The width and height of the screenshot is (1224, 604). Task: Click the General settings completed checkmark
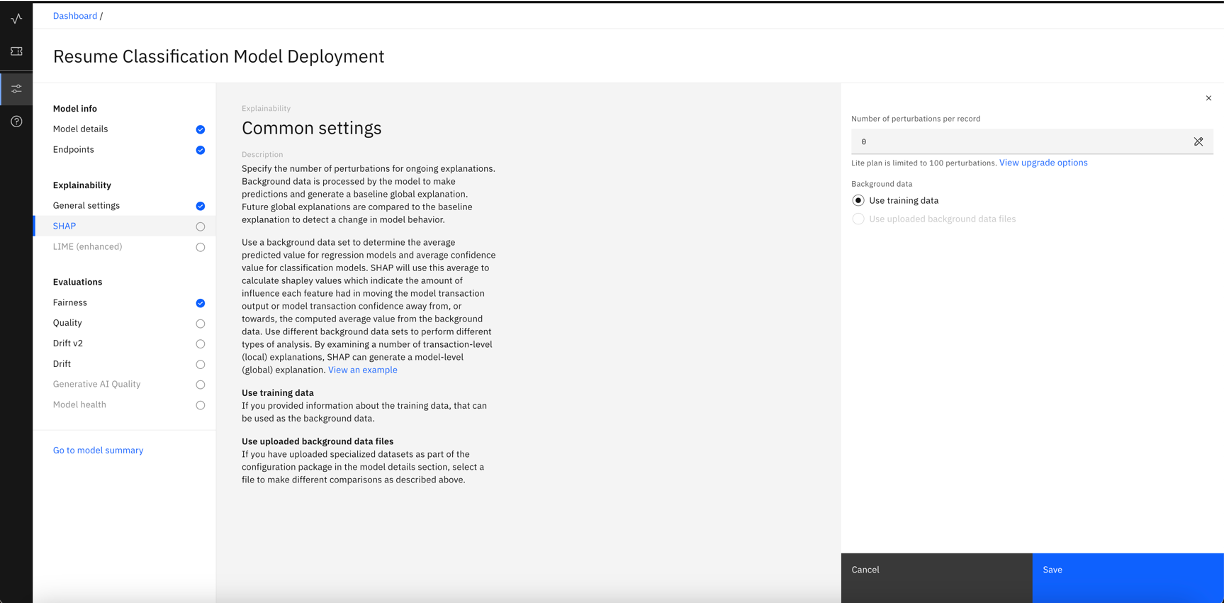[x=200, y=206]
